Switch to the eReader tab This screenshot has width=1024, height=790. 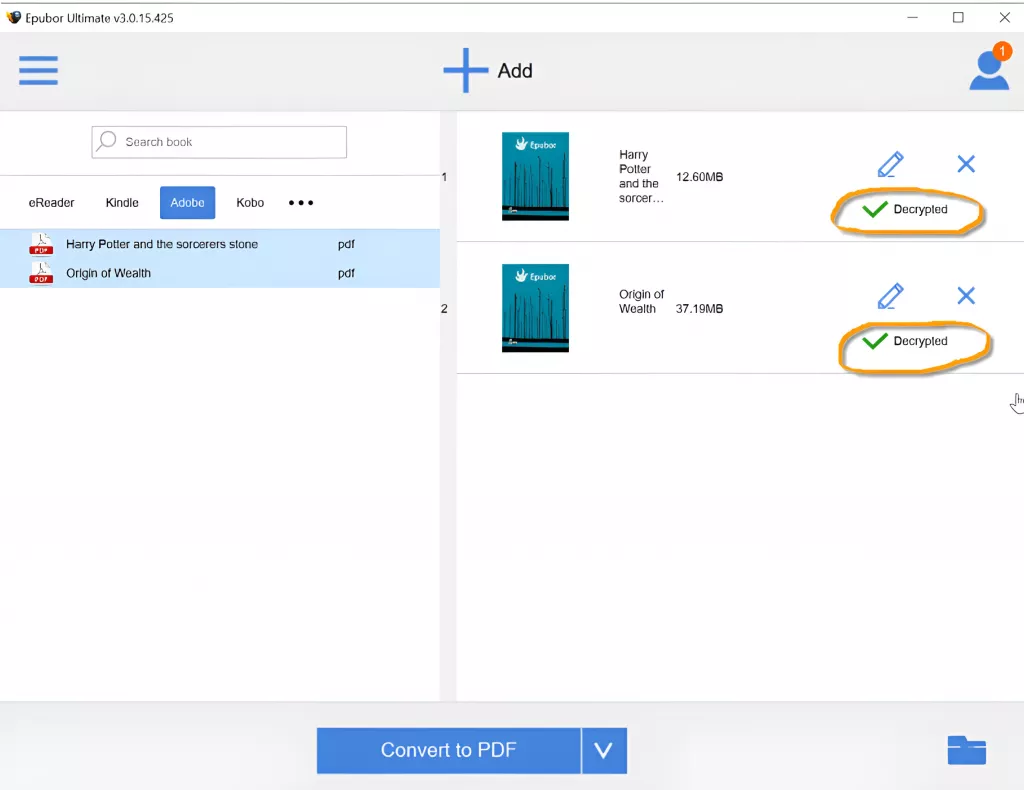52,202
